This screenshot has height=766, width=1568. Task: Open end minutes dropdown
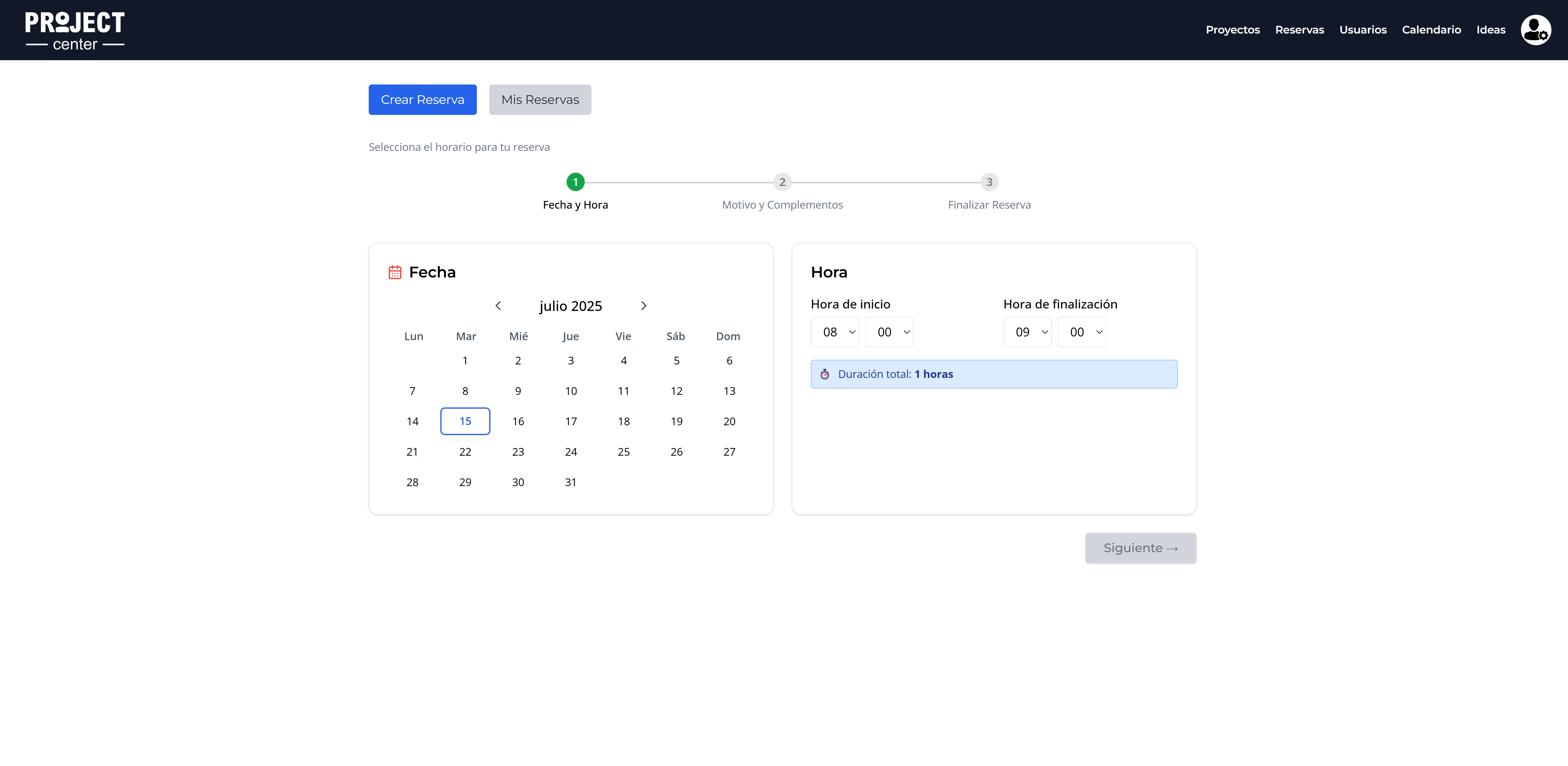coord(1082,332)
